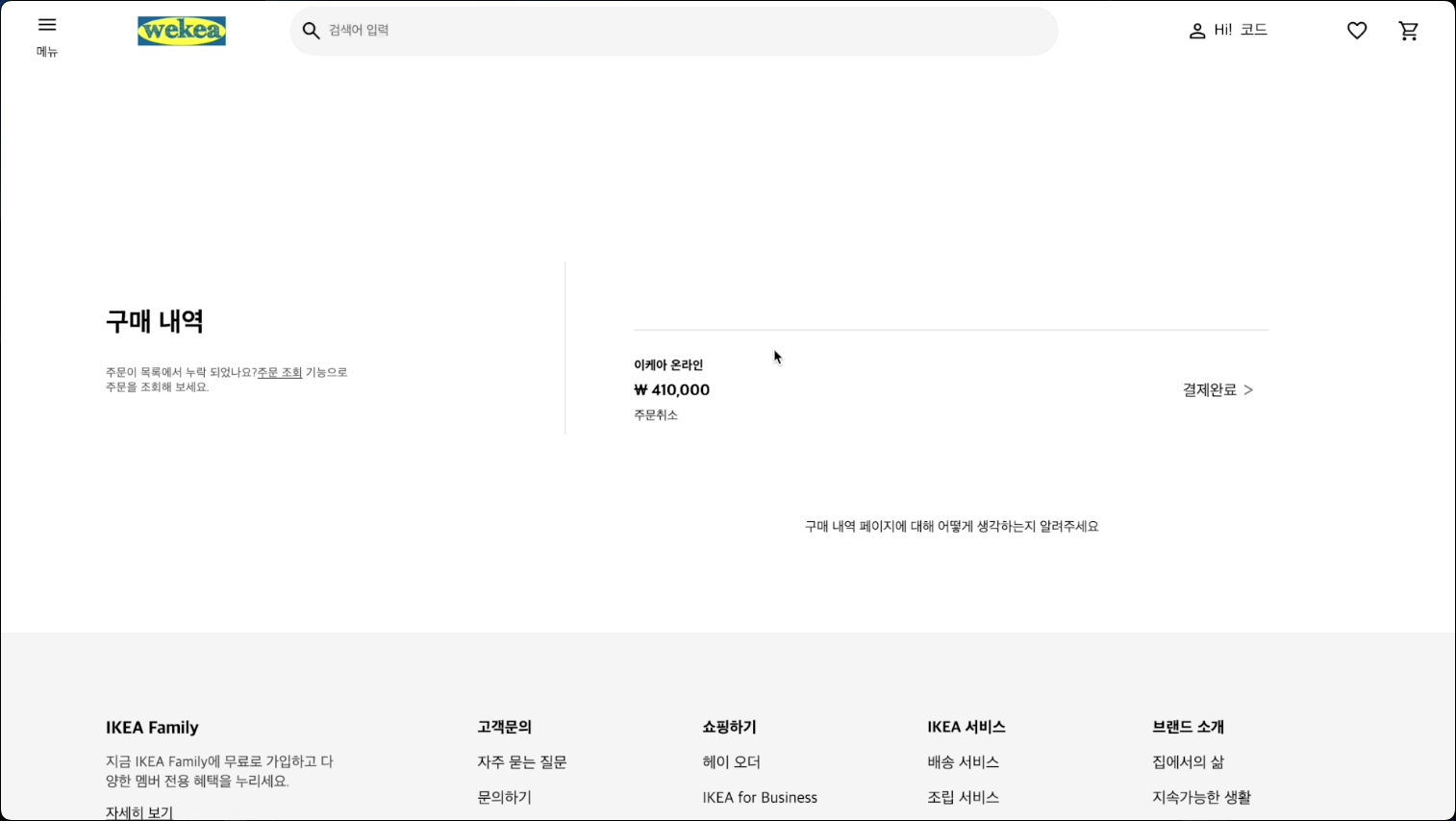
Task: Select the 메뉴 label below the hamburger
Action: [46, 52]
